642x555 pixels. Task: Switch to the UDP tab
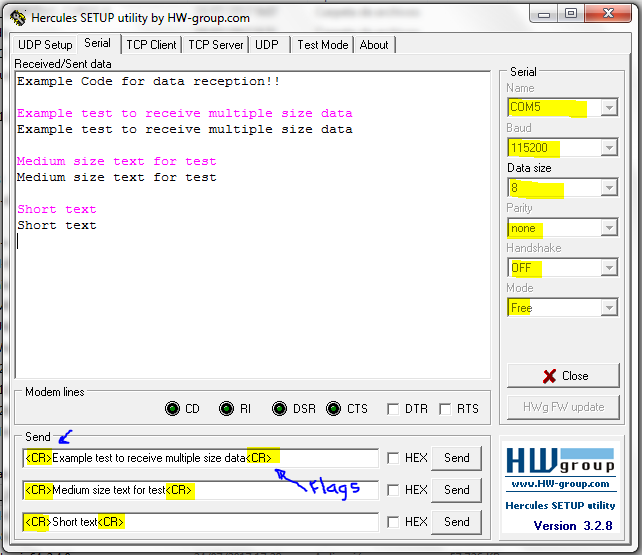click(267, 45)
